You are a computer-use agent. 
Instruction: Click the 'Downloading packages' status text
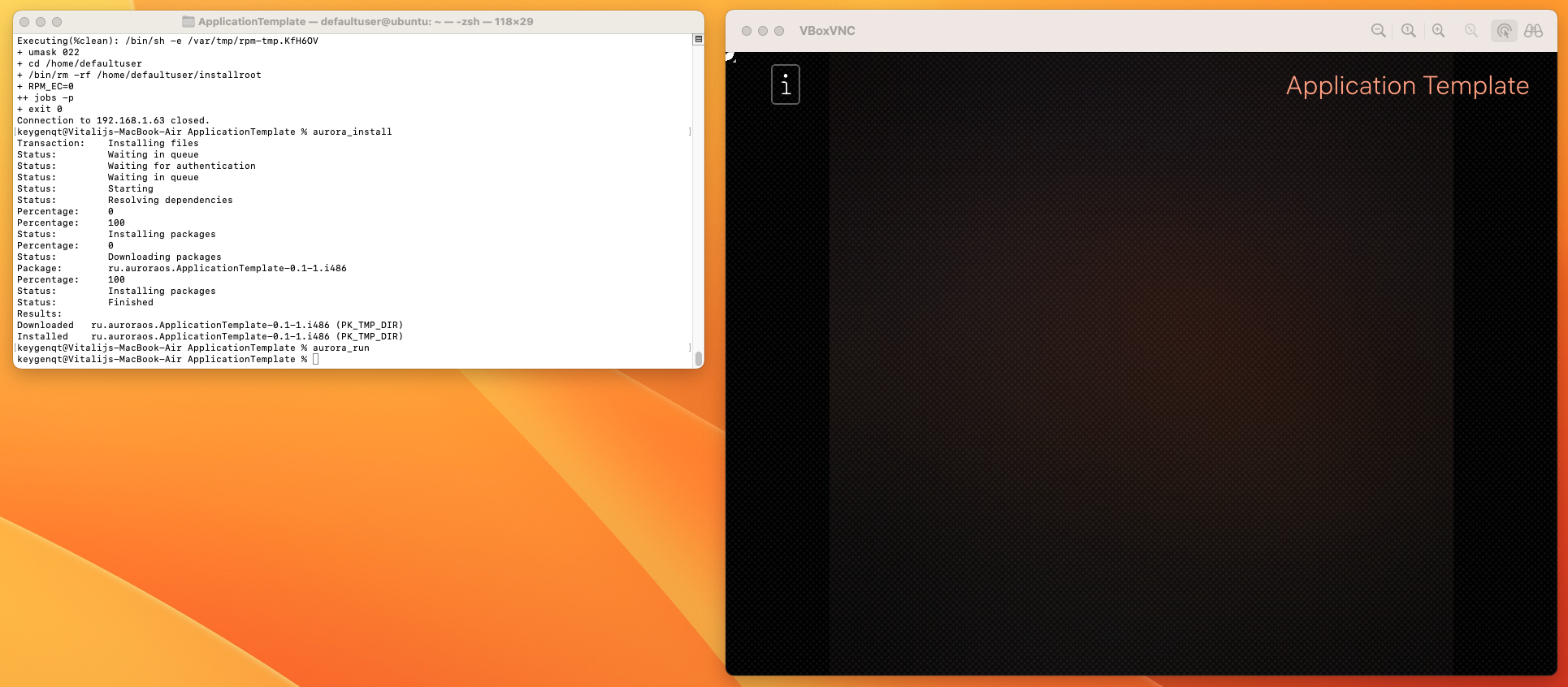click(x=165, y=257)
